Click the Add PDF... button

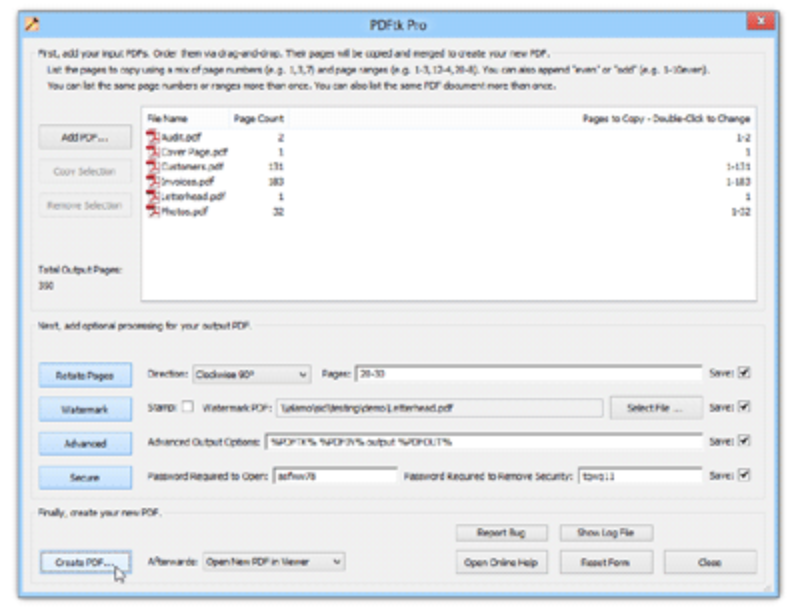pos(85,138)
